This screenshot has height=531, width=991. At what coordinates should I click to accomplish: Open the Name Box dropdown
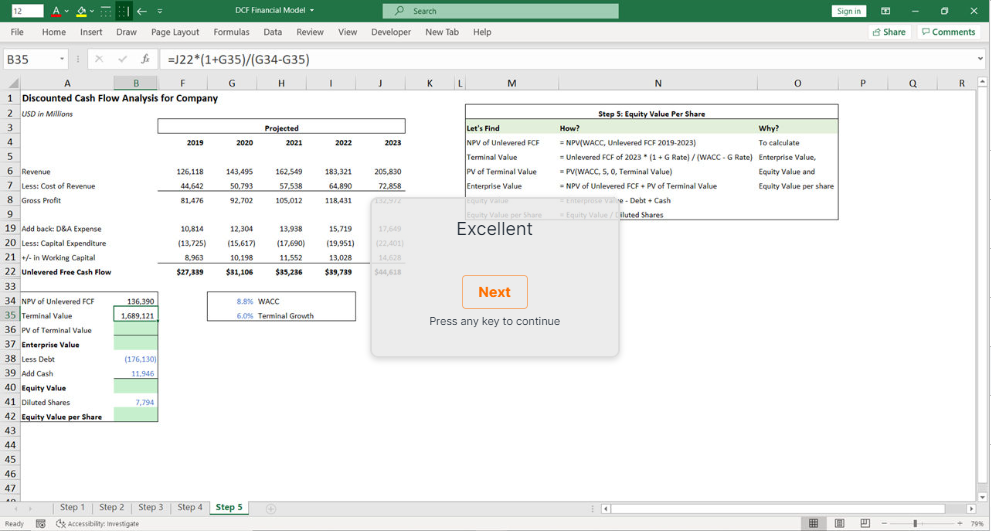(x=62, y=59)
